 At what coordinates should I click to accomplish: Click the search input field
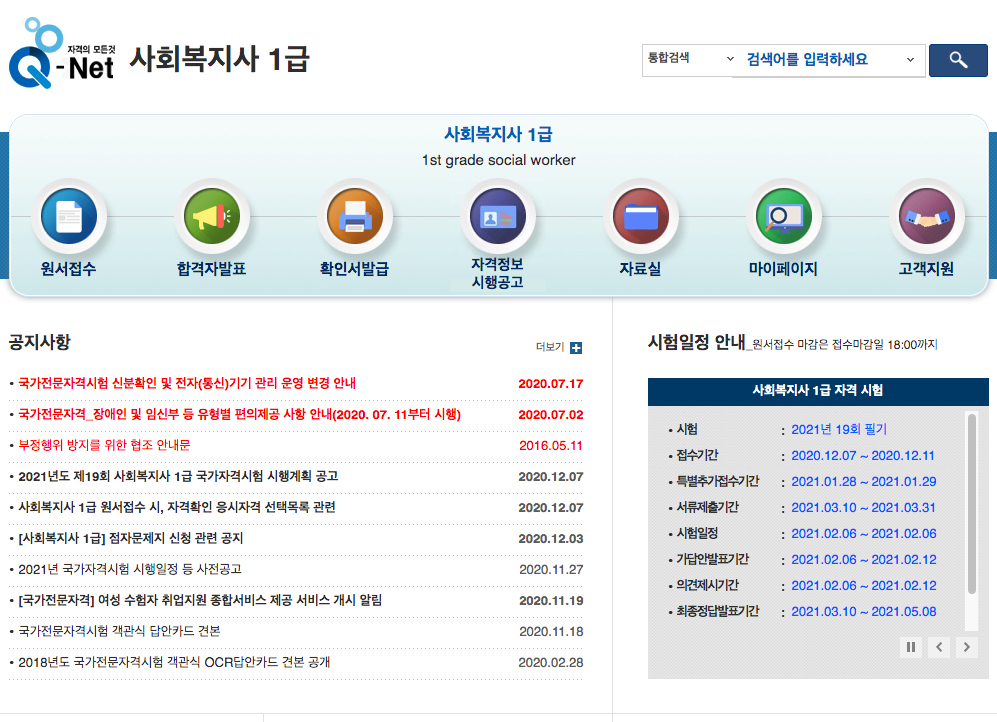pos(820,60)
